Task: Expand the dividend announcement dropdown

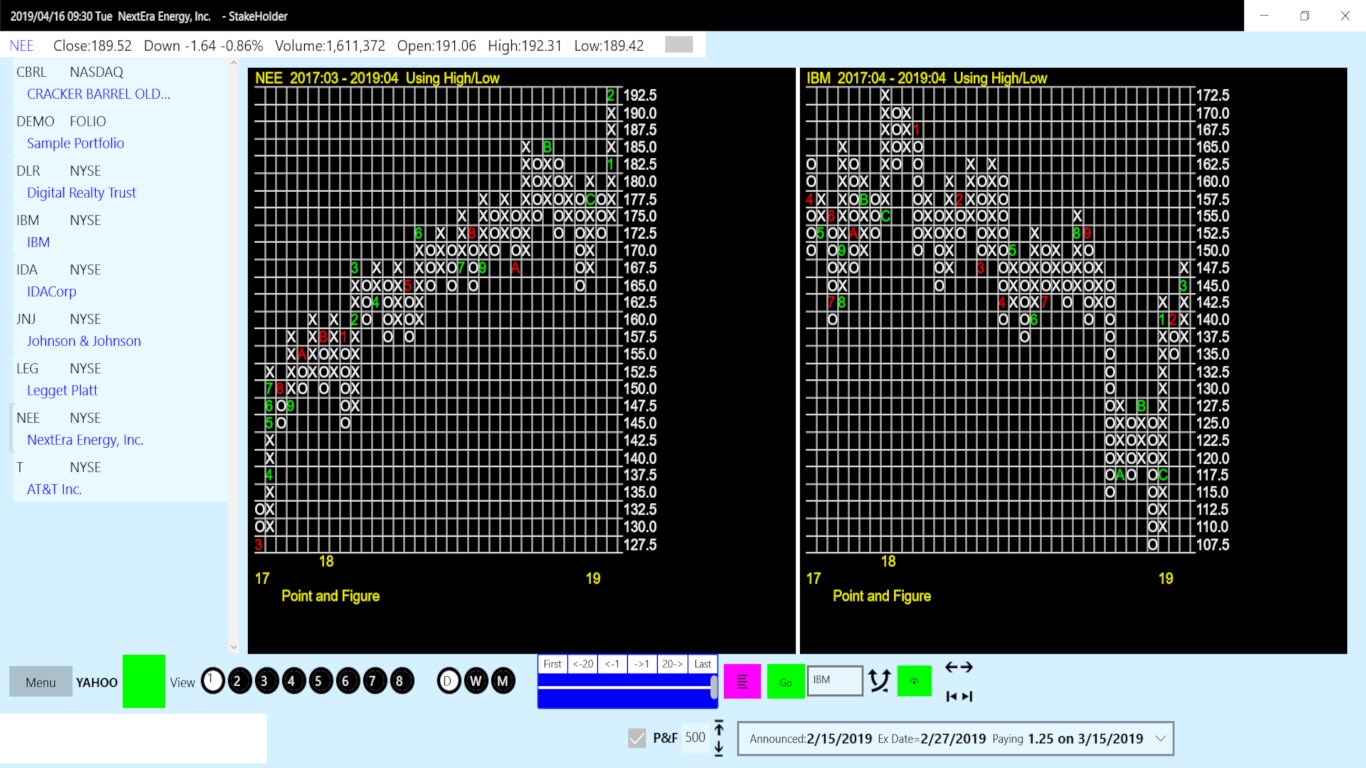Action: pos(1161,739)
